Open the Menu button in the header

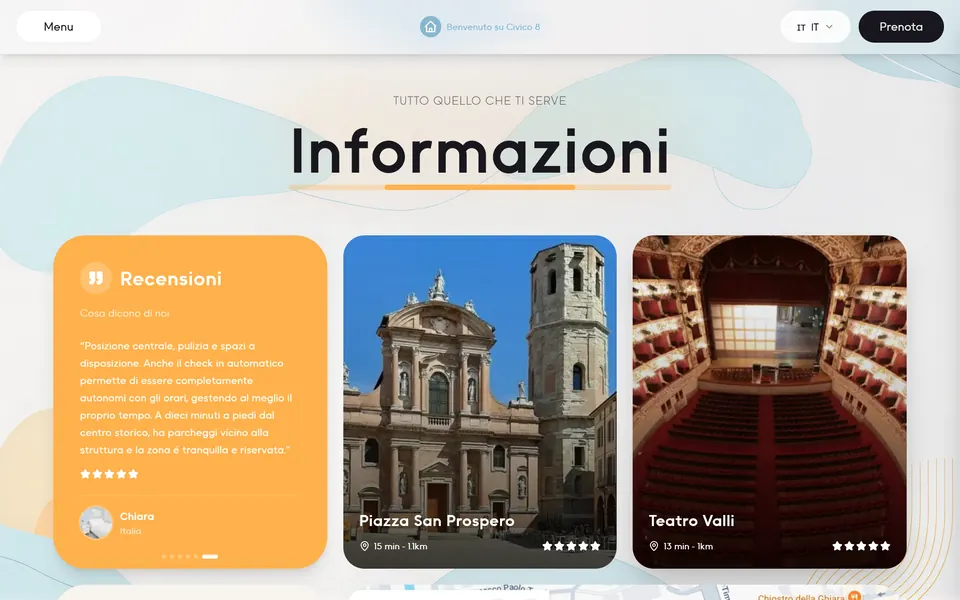pos(59,26)
